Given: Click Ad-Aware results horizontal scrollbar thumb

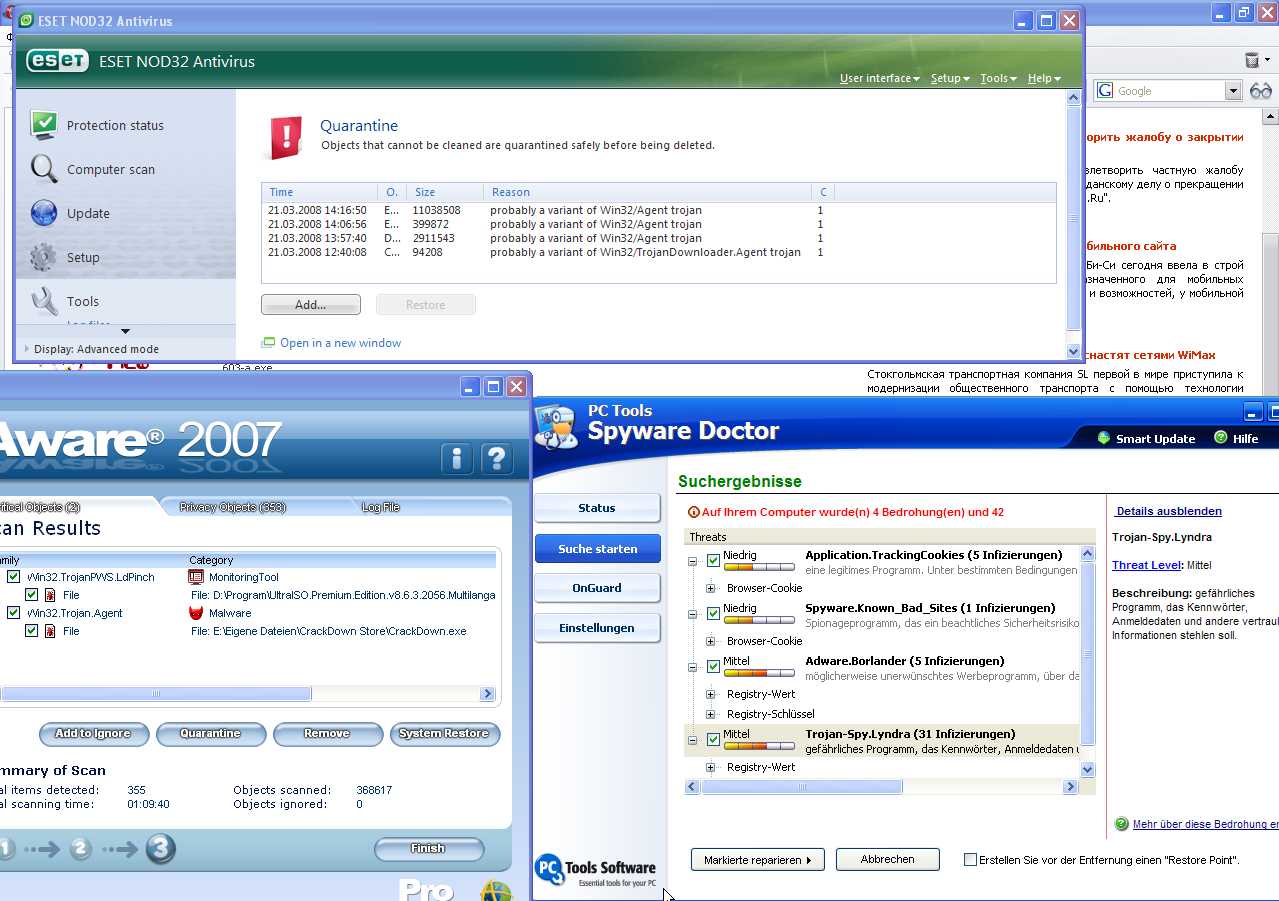Looking at the screenshot, I should (156, 694).
